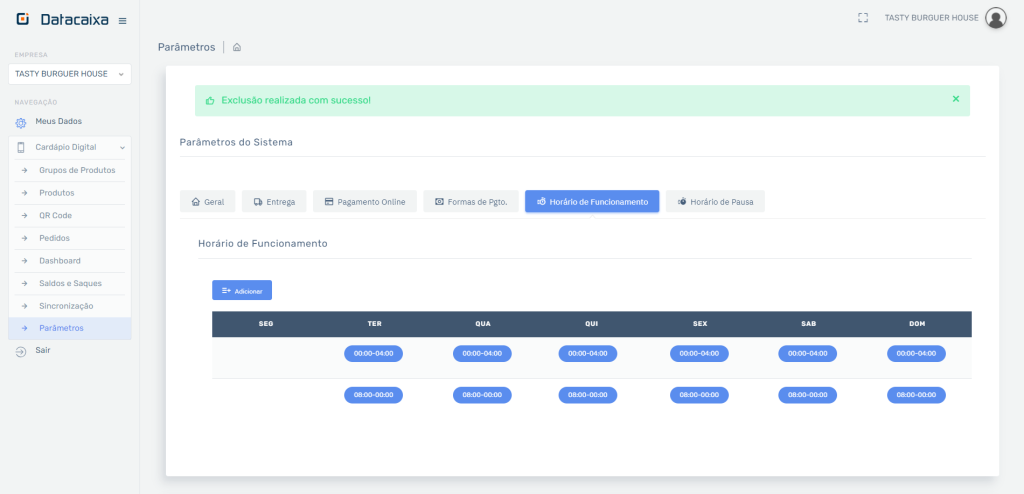Open the TASTY BURGUER HOUSE company dropdown
This screenshot has height=494, width=1024.
(x=69, y=74)
